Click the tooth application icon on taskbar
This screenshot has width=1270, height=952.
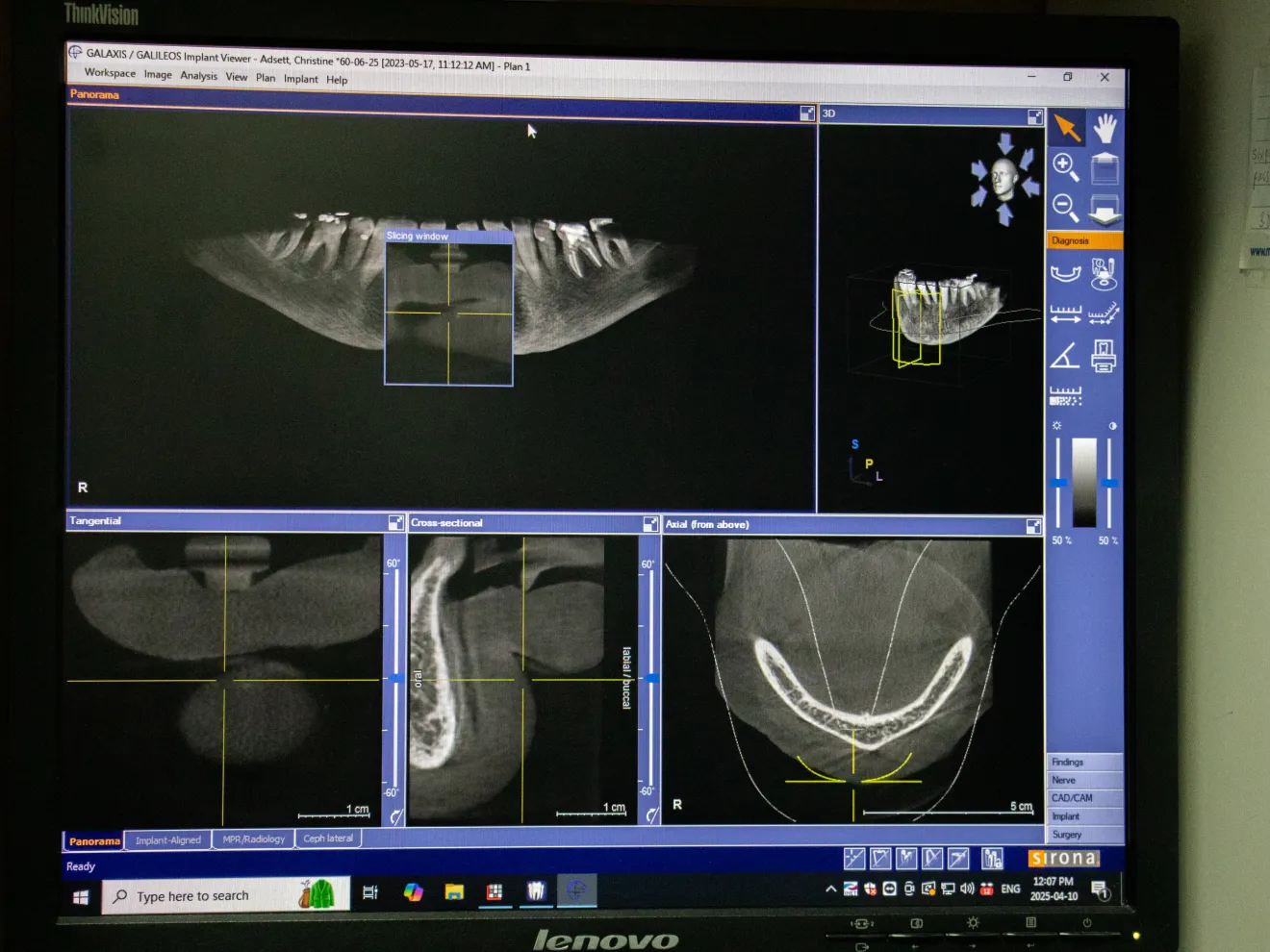click(x=536, y=891)
